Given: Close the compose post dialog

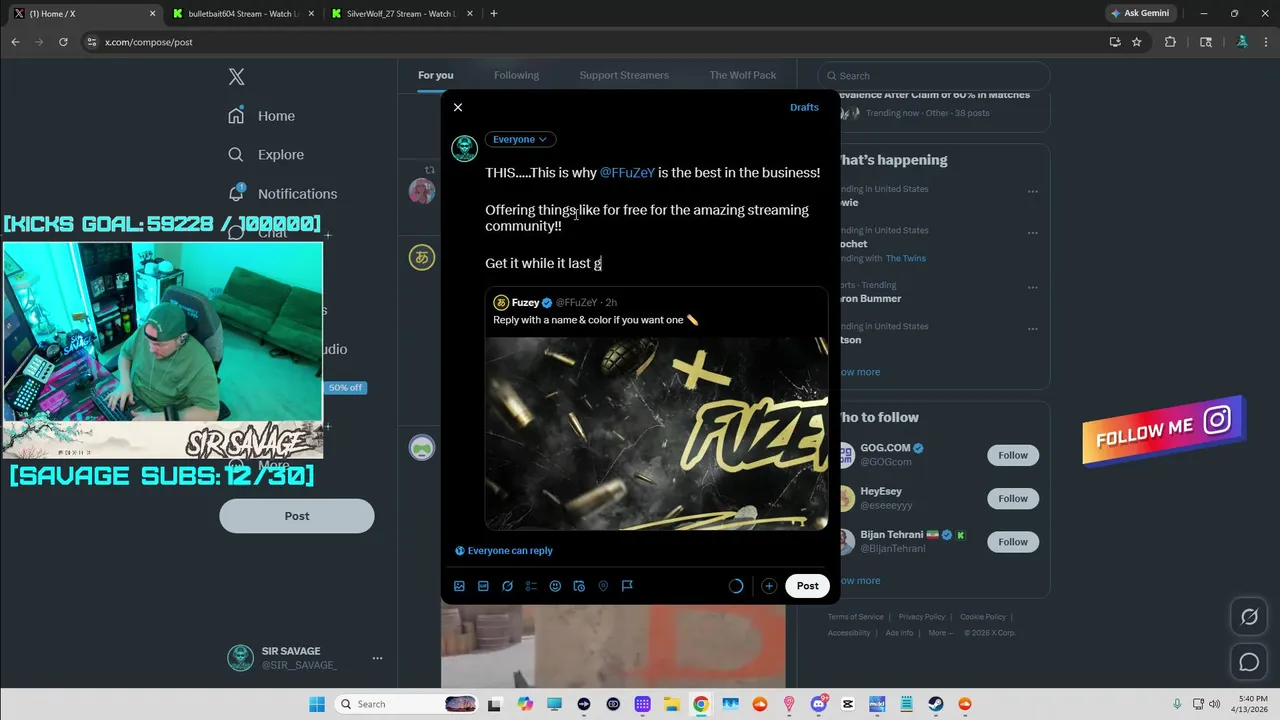Looking at the screenshot, I should click(x=458, y=107).
